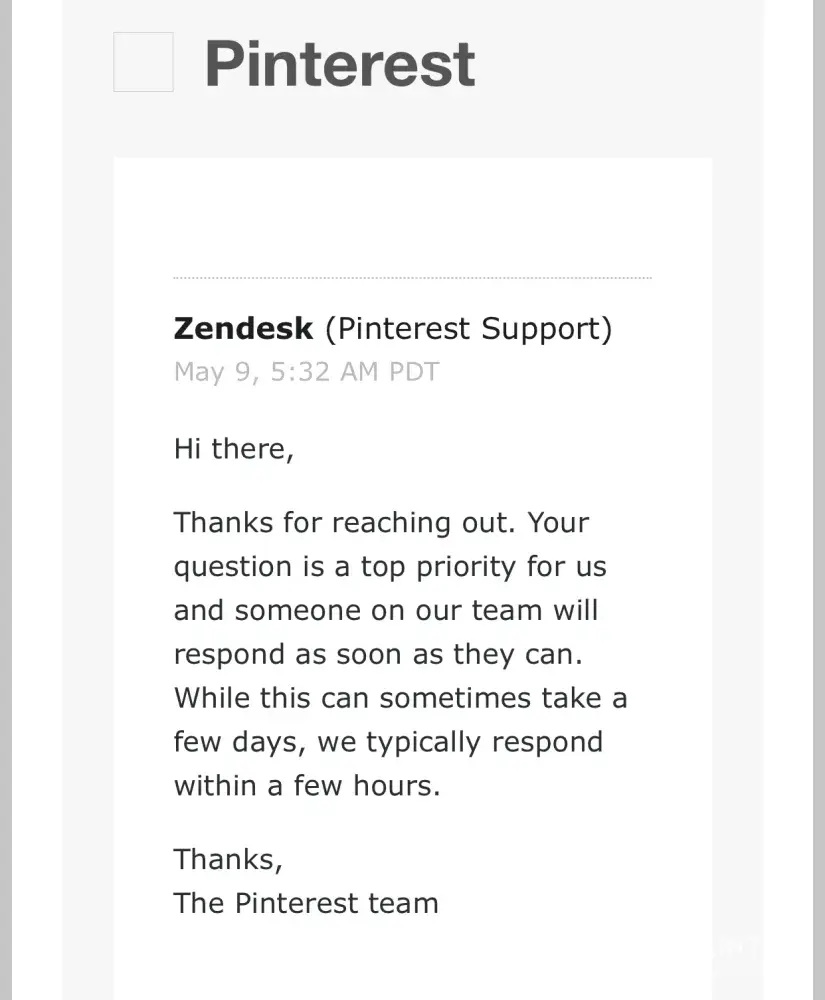Image resolution: width=825 pixels, height=1000 pixels.
Task: Click "few days, we typically respond" line
Action: 388,742
